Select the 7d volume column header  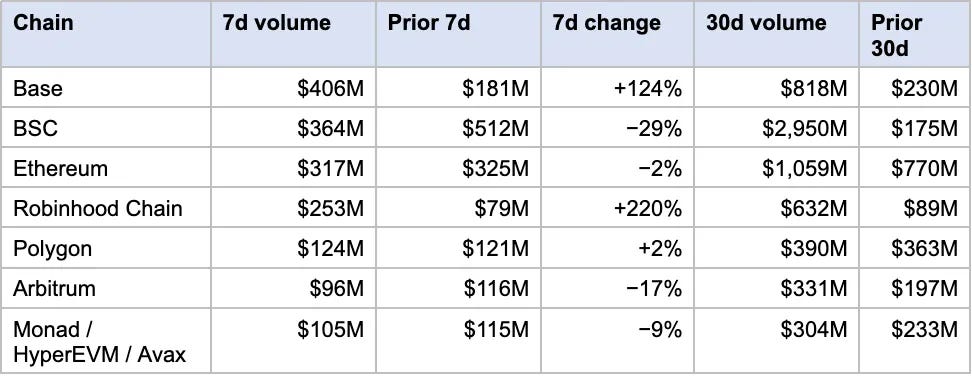pos(293,34)
